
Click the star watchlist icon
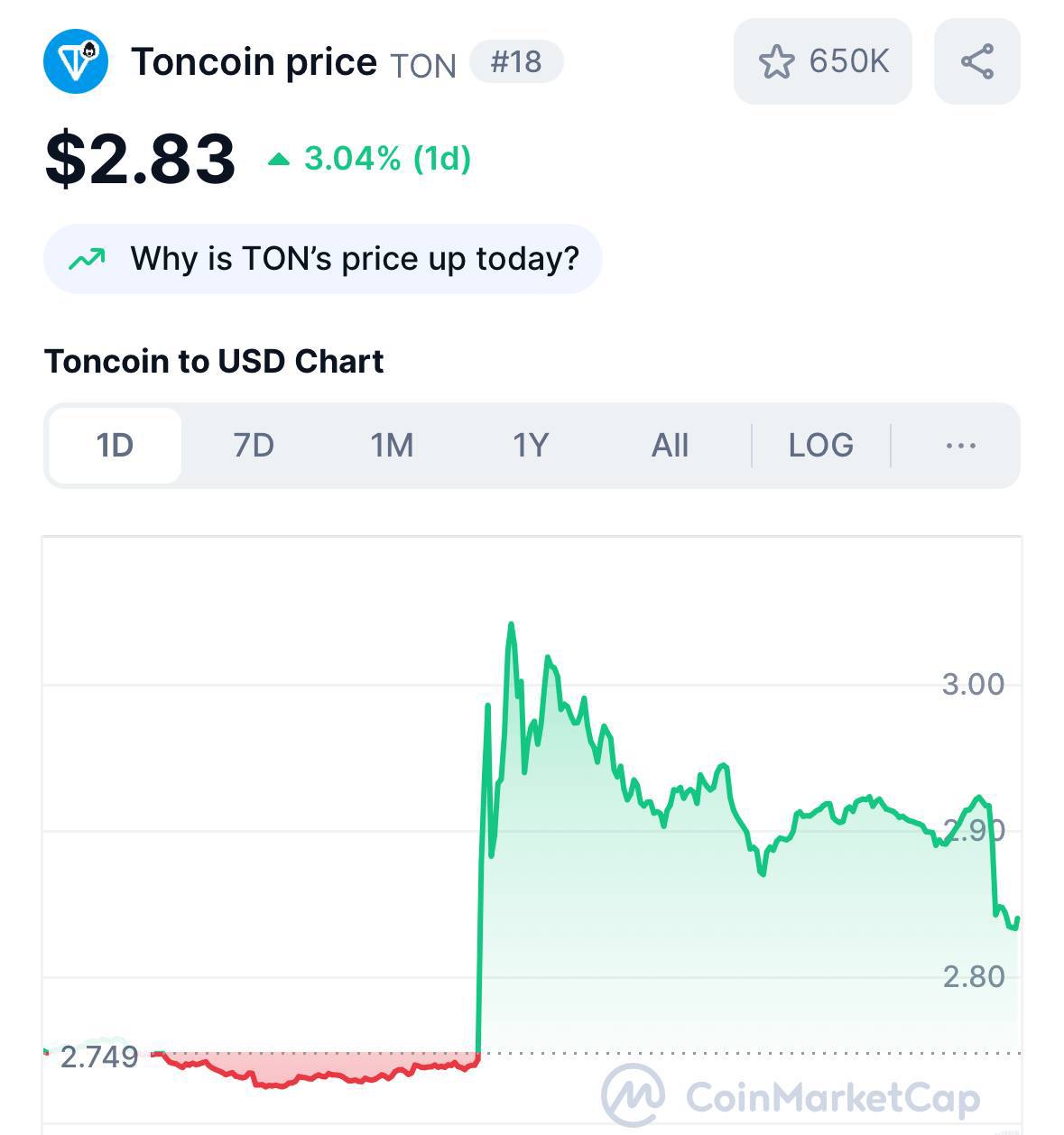click(776, 62)
